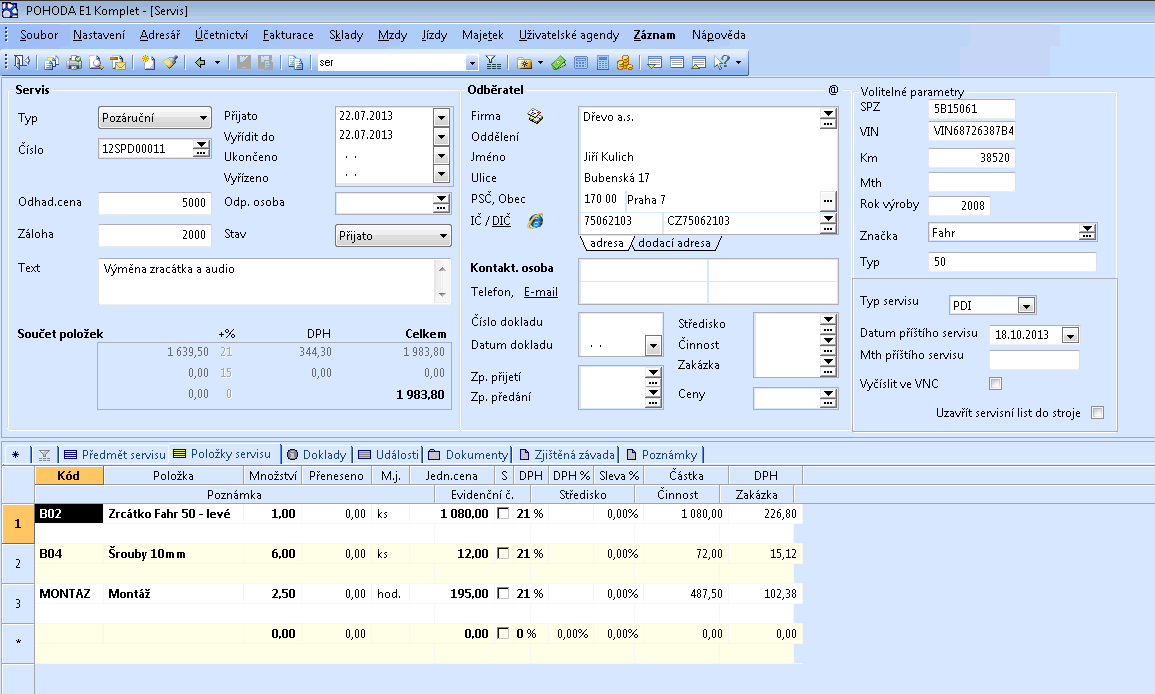The height and width of the screenshot is (694, 1155).
Task: Click the funnel icon left of tabs
Action: tap(44, 455)
